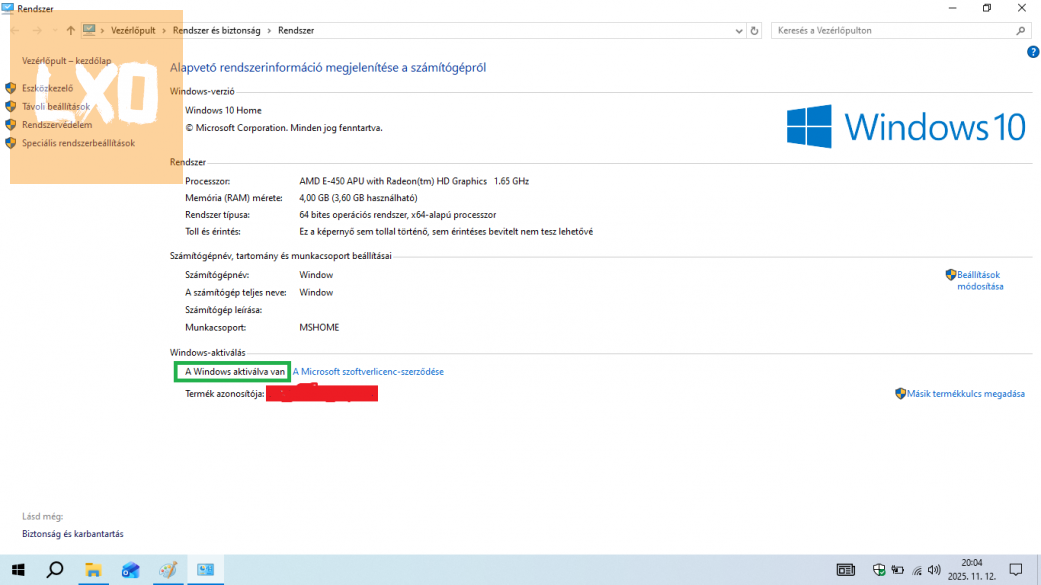Expand the chevron after Rendszer és biztonság
This screenshot has width=1041, height=585.
269,31
